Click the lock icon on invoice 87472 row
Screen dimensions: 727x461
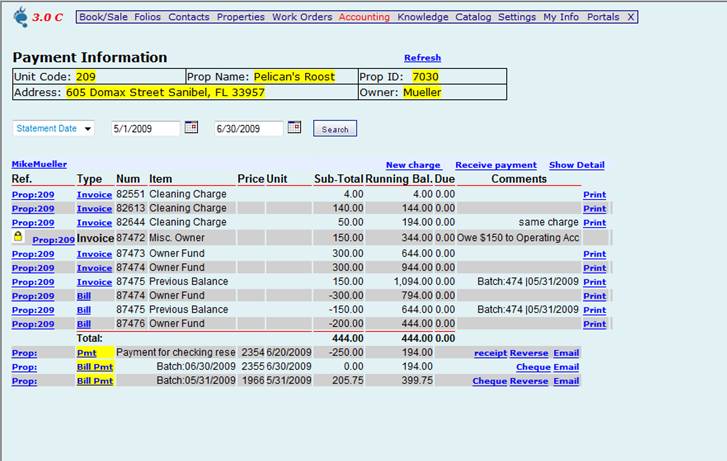pos(18,237)
